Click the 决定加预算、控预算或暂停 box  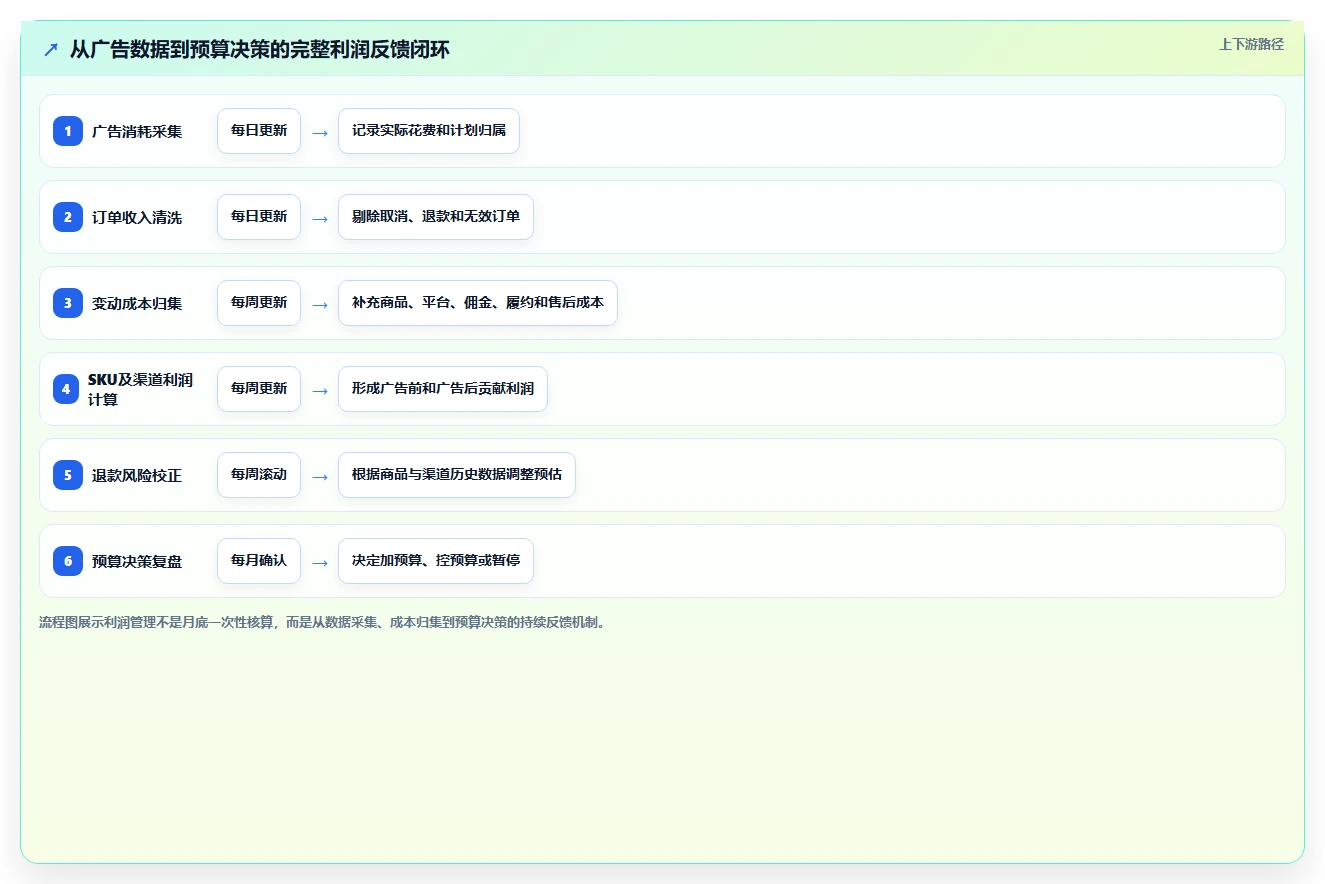click(436, 561)
